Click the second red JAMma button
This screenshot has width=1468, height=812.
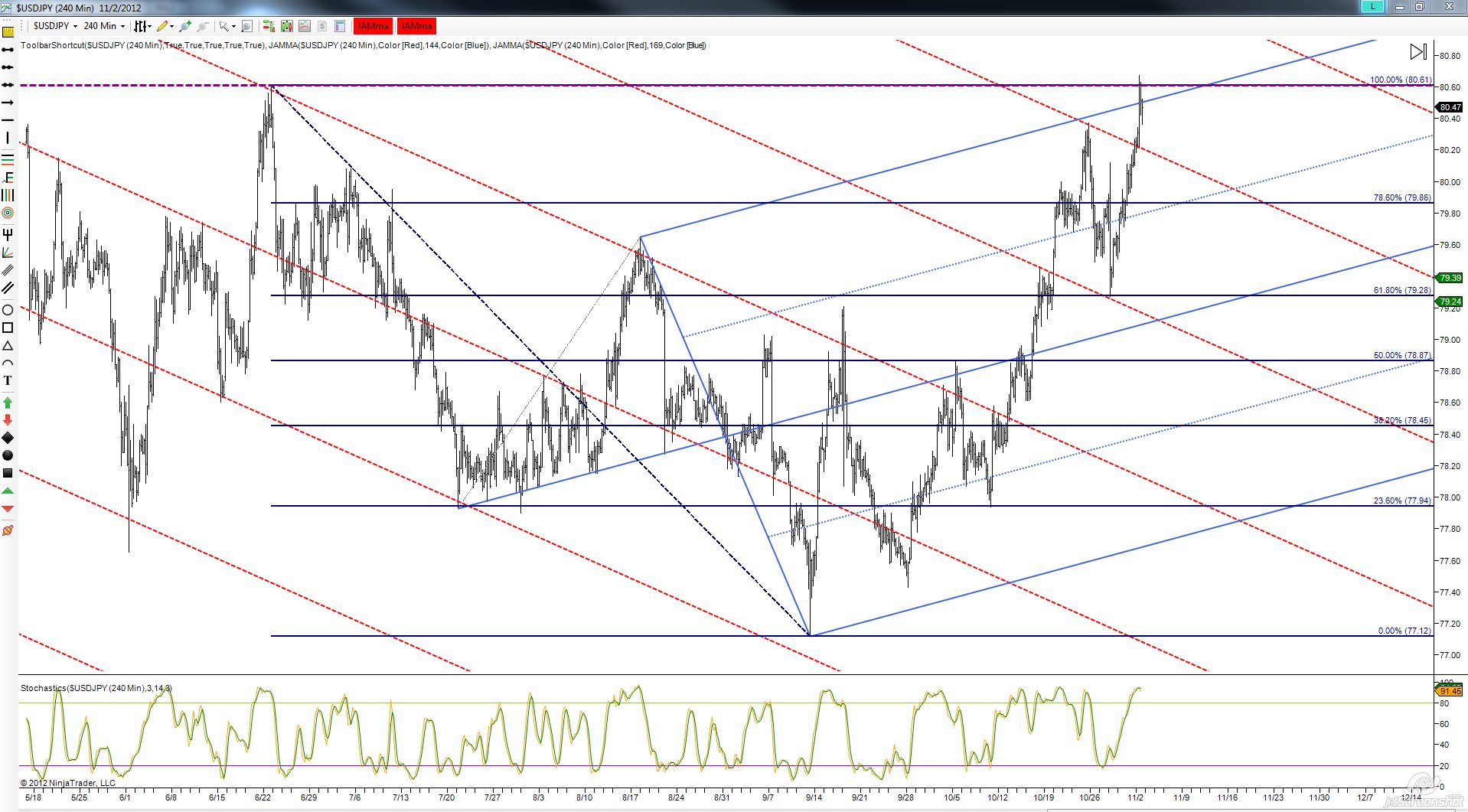pyautogui.click(x=416, y=26)
